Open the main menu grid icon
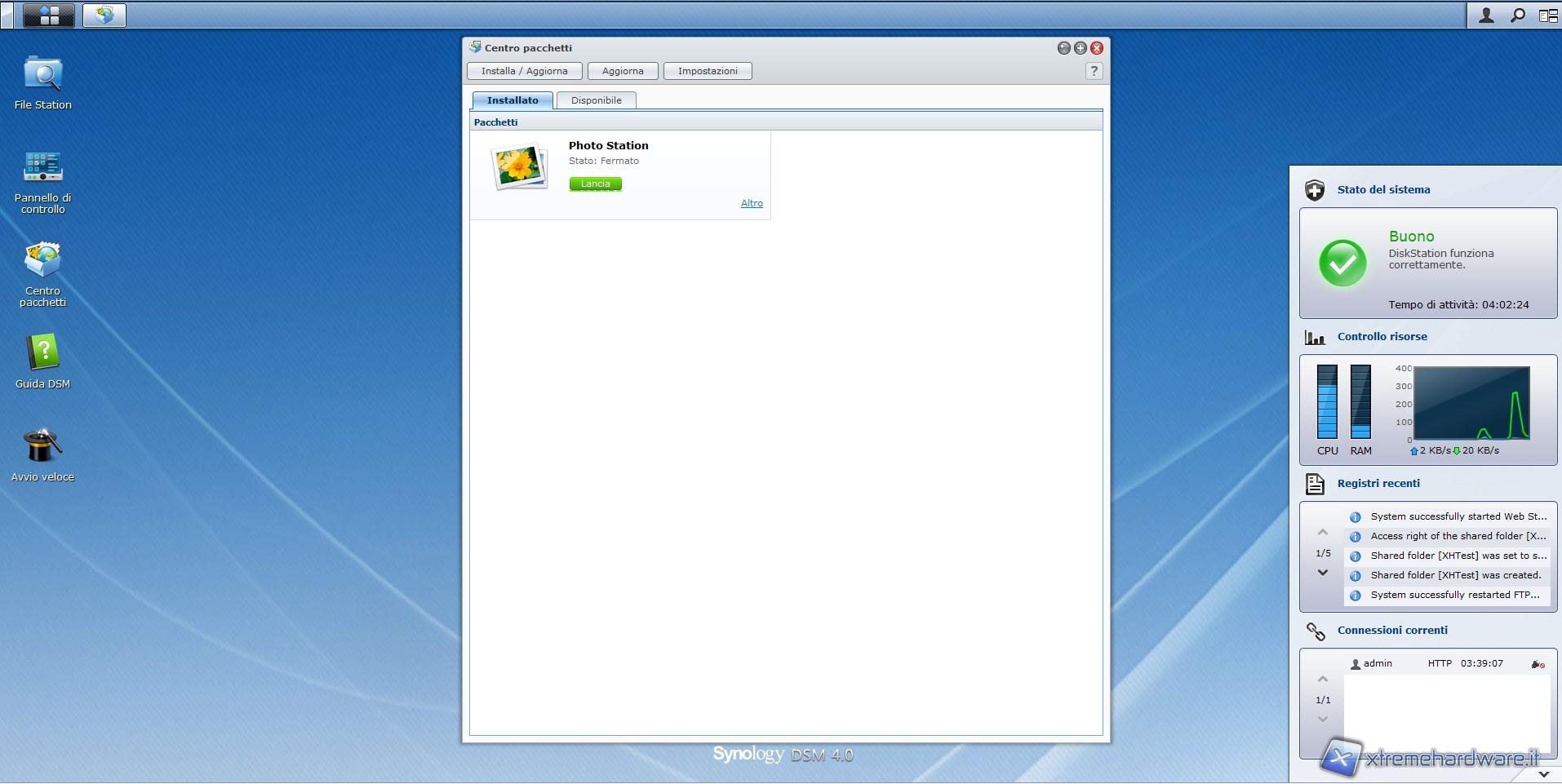 click(x=49, y=15)
